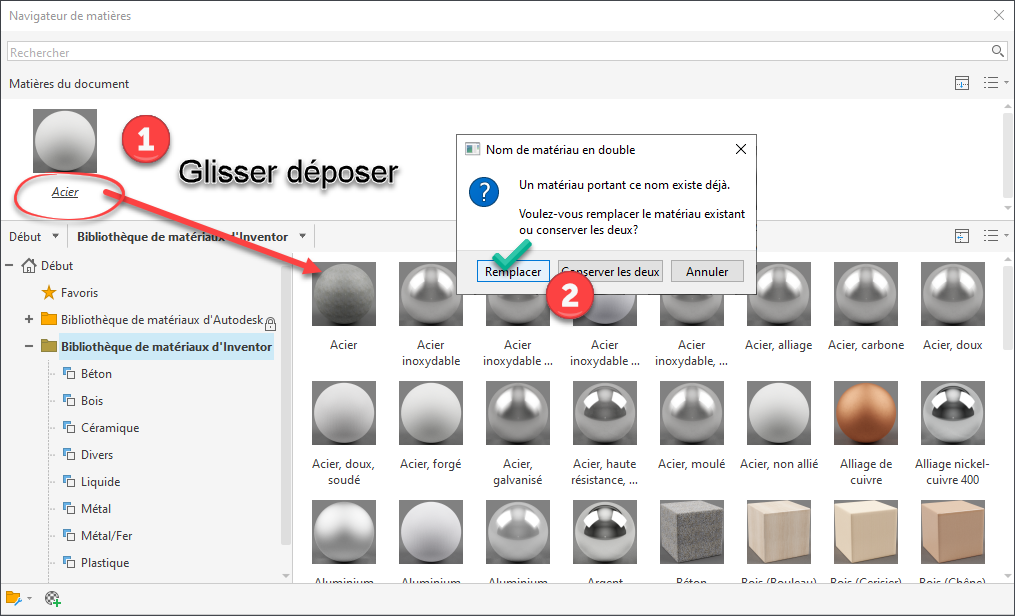The height and width of the screenshot is (616, 1015).
Task: Create new material with the plus sphere icon
Action: click(x=53, y=598)
